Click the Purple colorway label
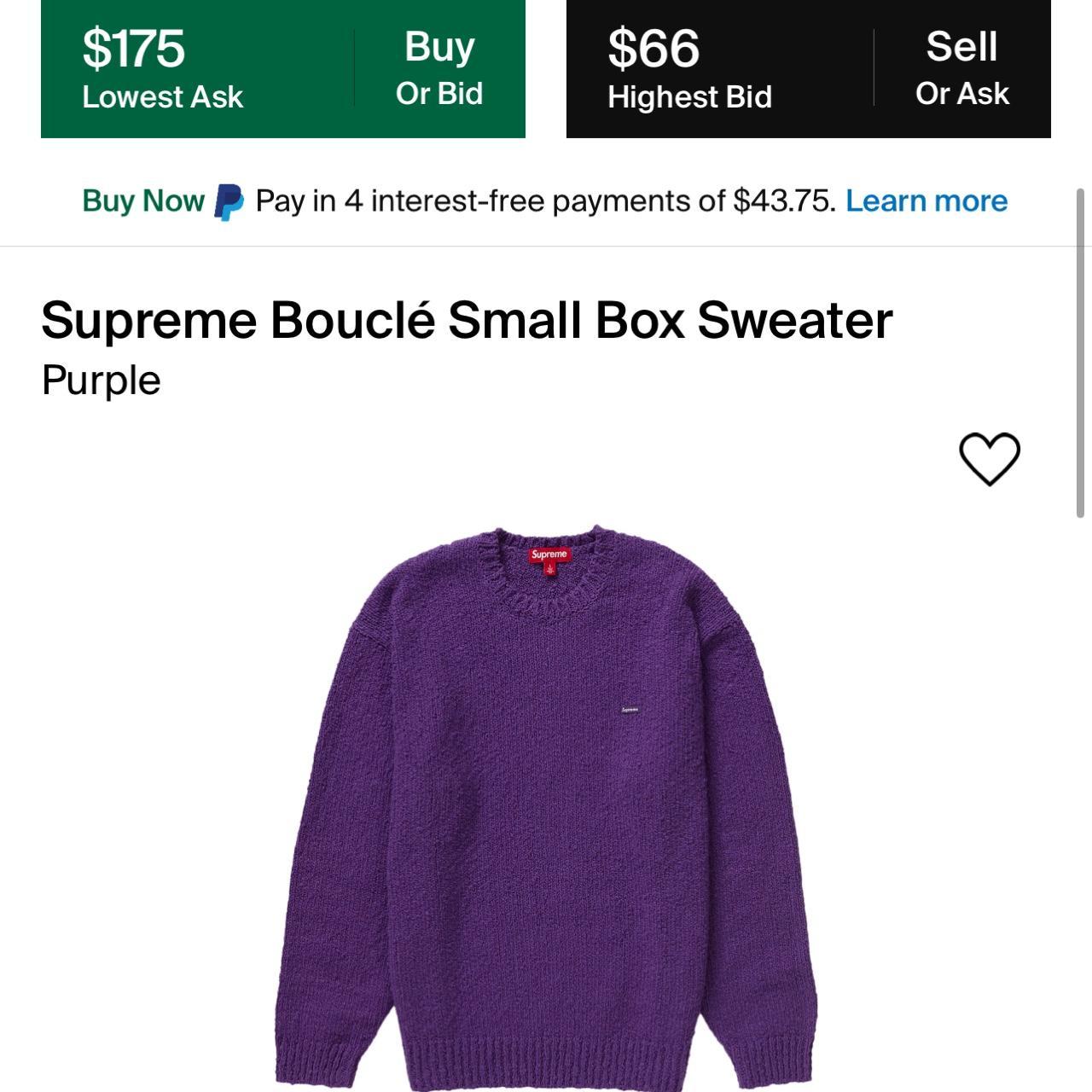This screenshot has height=1092, width=1092. point(101,380)
